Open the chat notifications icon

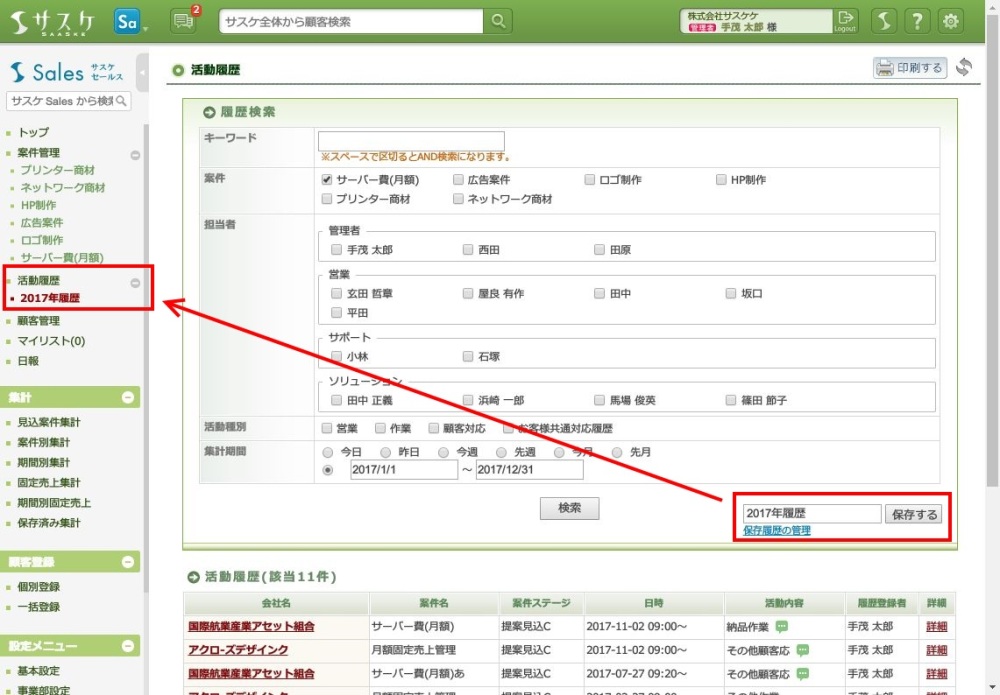click(184, 21)
